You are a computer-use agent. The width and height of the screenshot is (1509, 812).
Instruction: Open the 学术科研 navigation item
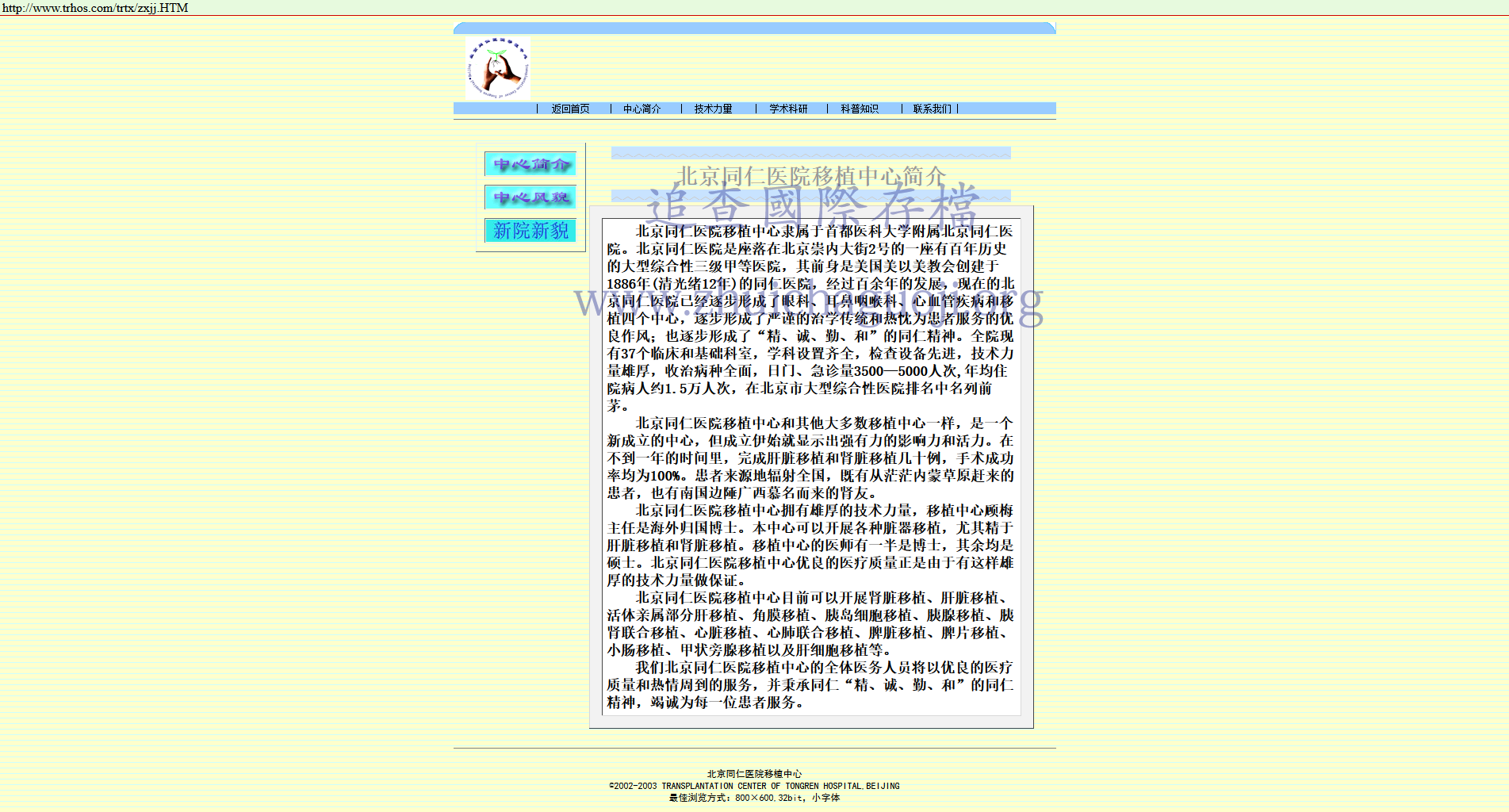point(788,109)
